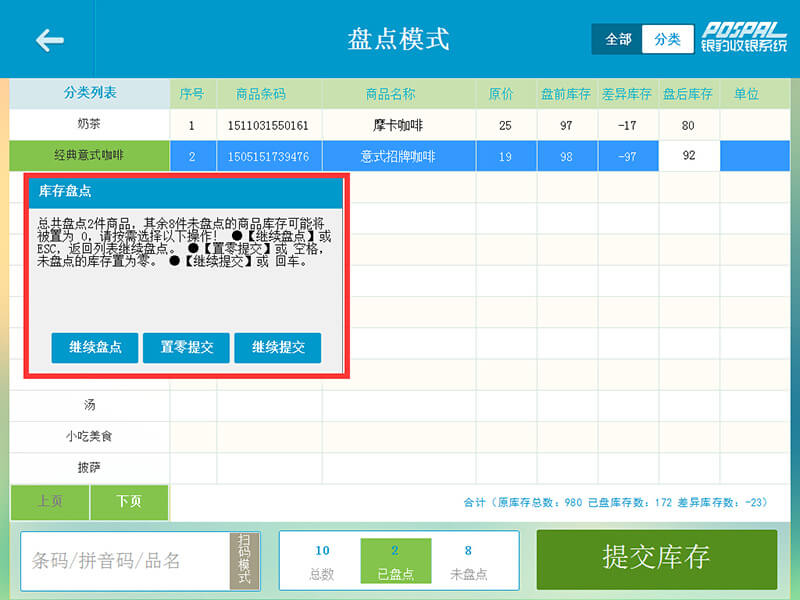Select the 小吃美食 category
The image size is (800, 600).
tap(90, 436)
